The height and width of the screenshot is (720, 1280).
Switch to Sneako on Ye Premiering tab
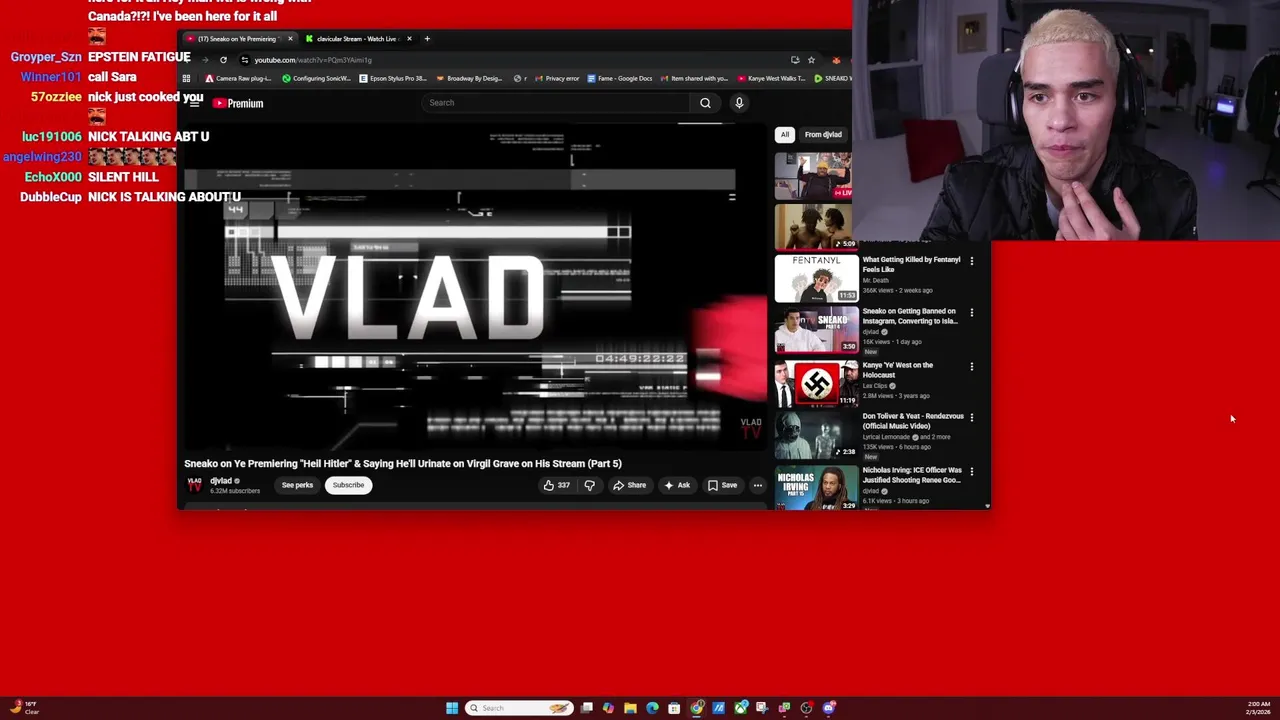pos(236,39)
